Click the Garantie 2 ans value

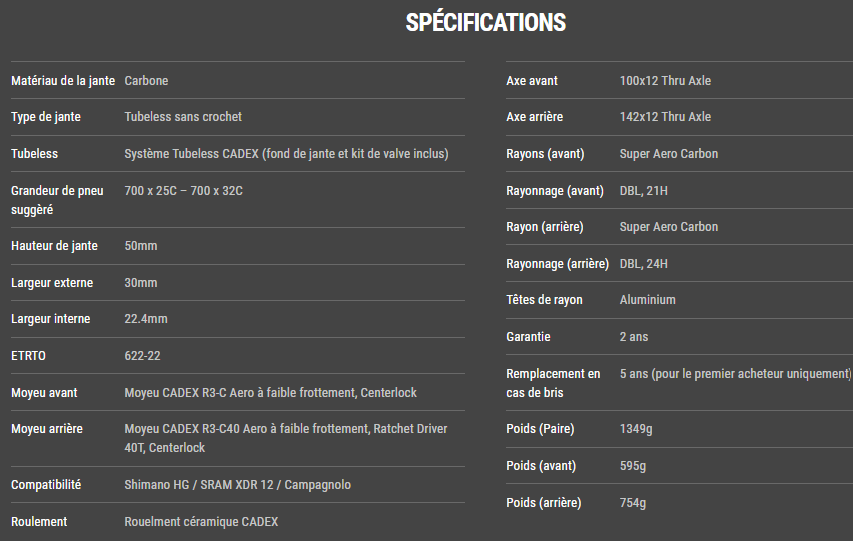click(x=634, y=337)
